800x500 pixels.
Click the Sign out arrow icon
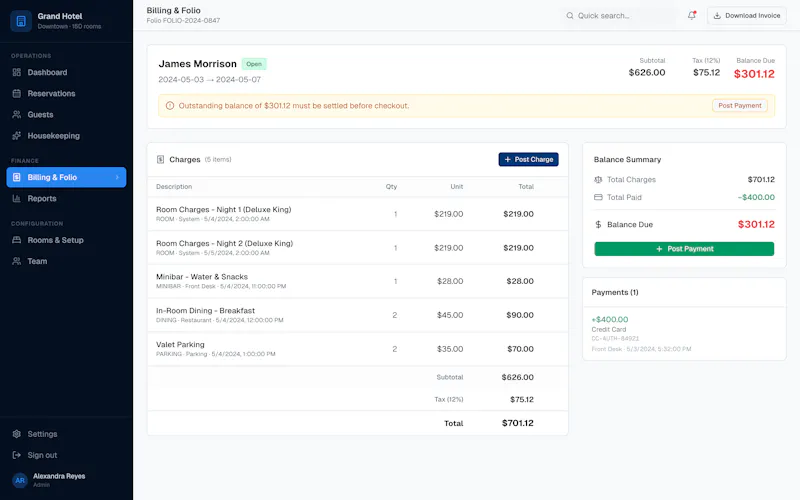pos(17,455)
